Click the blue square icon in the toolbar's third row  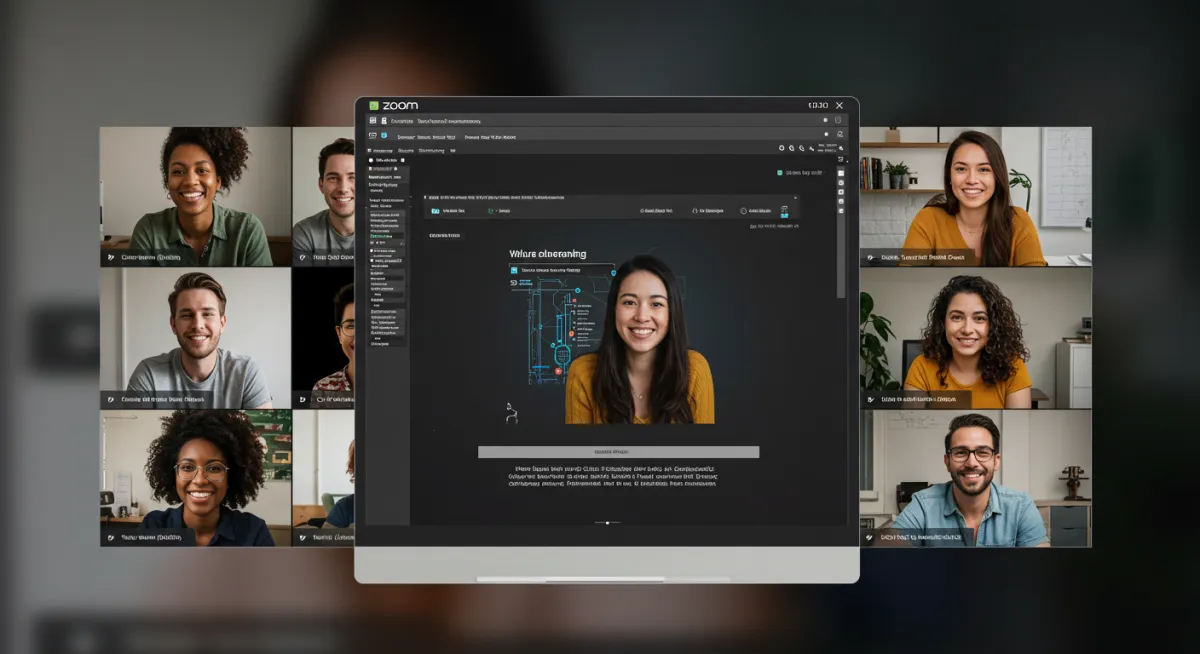click(384, 135)
